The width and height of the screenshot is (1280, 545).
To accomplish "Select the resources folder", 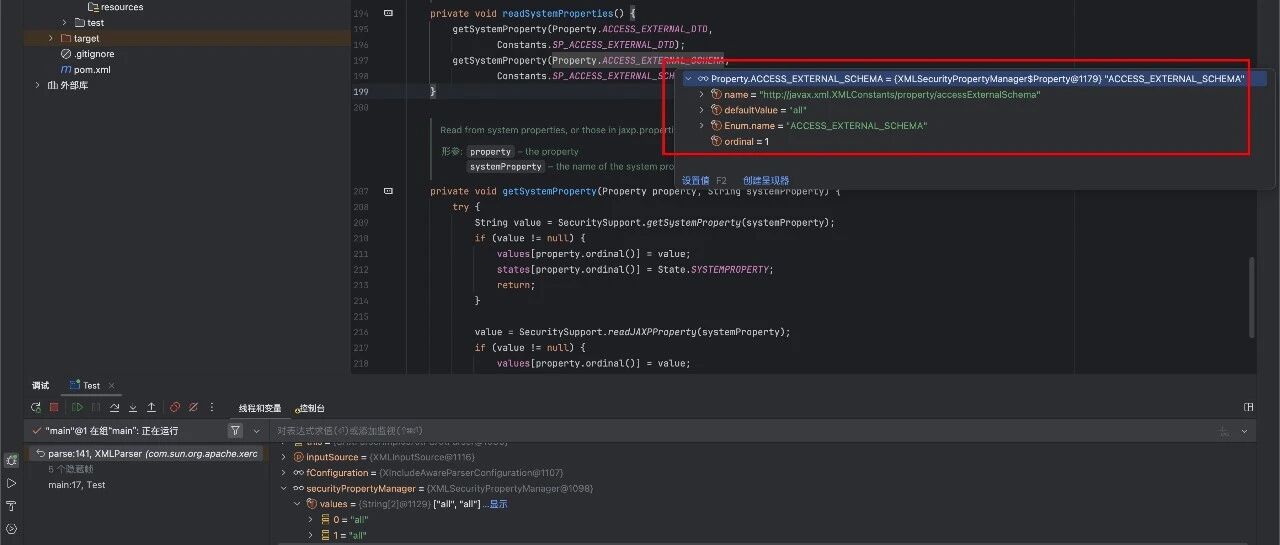I will pos(114,7).
